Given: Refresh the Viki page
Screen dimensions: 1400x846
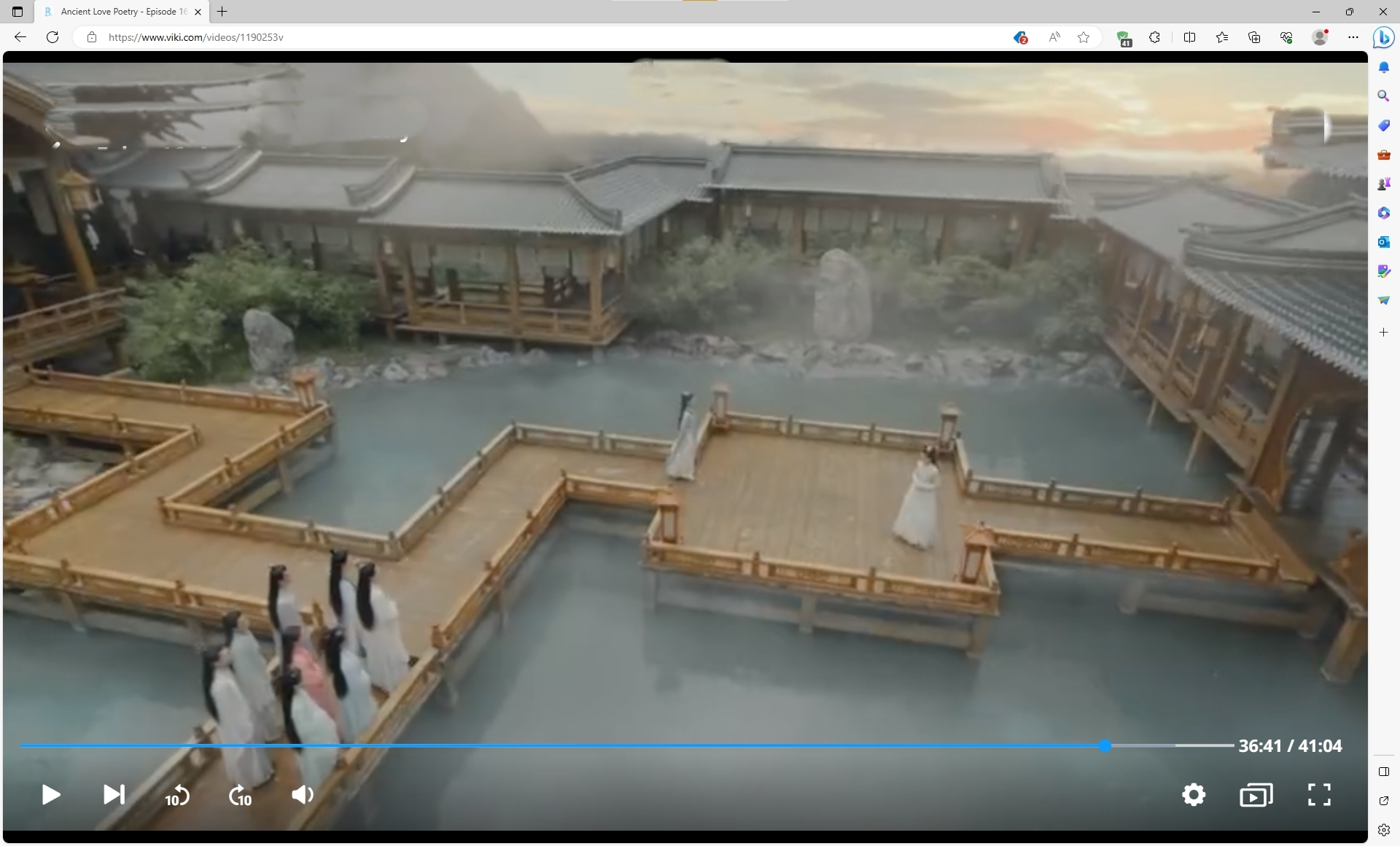Looking at the screenshot, I should (x=52, y=37).
